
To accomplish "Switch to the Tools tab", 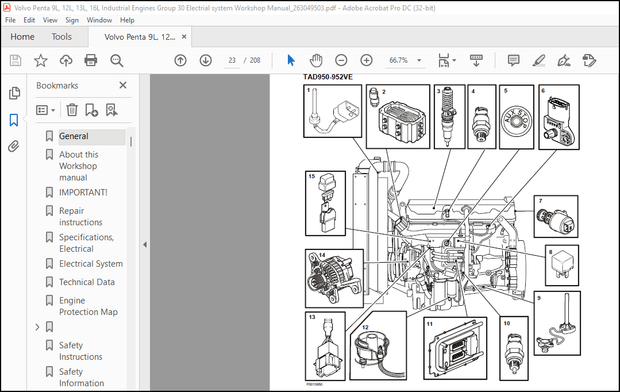I will coord(62,37).
